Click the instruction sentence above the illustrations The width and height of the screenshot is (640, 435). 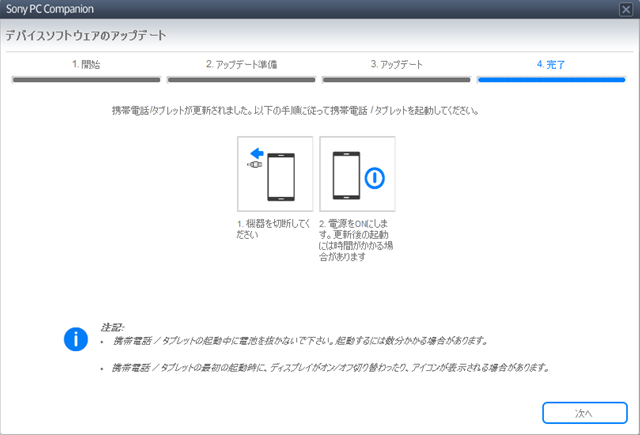tap(296, 111)
